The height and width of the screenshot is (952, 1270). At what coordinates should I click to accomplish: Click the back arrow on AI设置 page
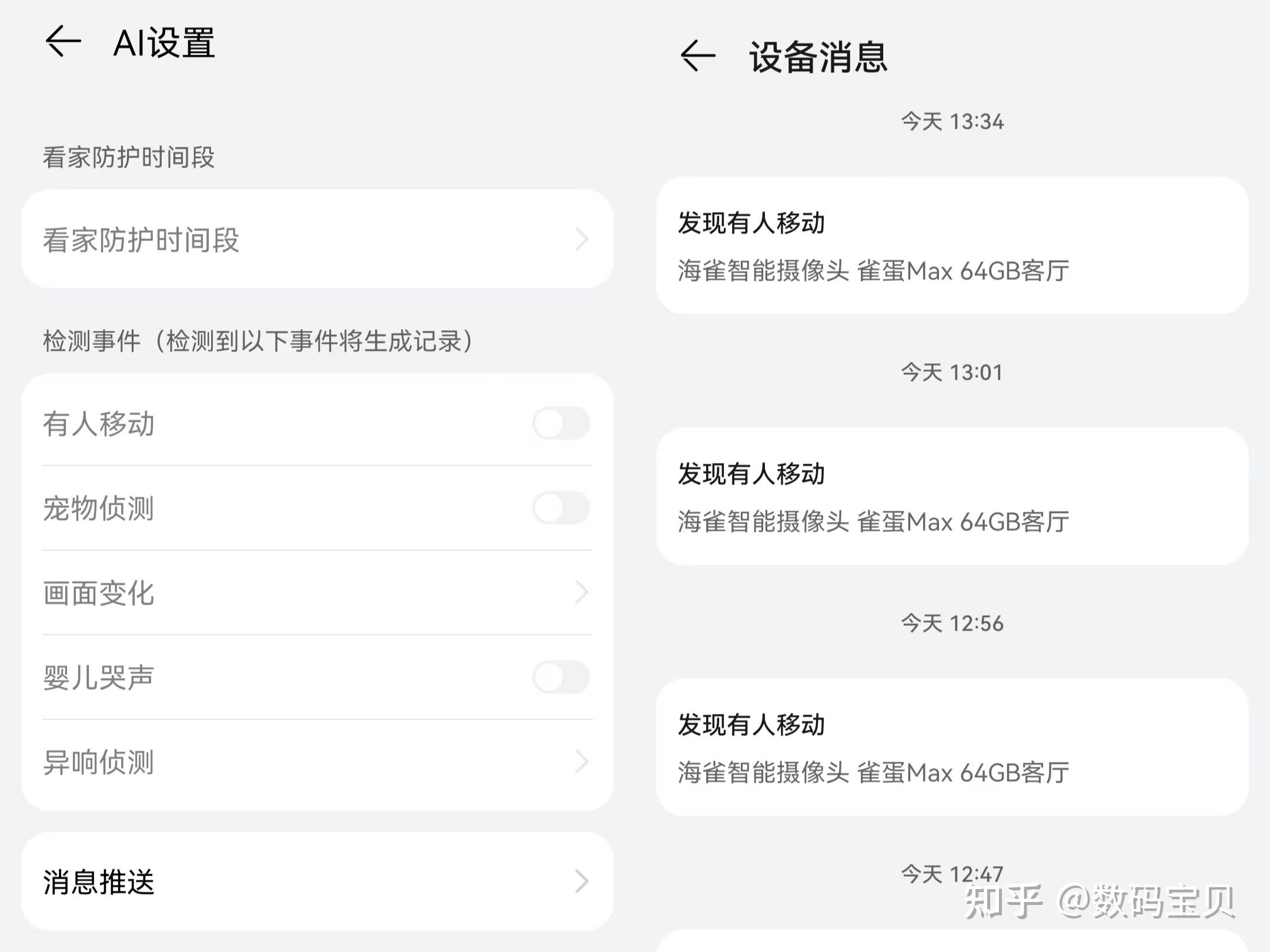tap(65, 41)
